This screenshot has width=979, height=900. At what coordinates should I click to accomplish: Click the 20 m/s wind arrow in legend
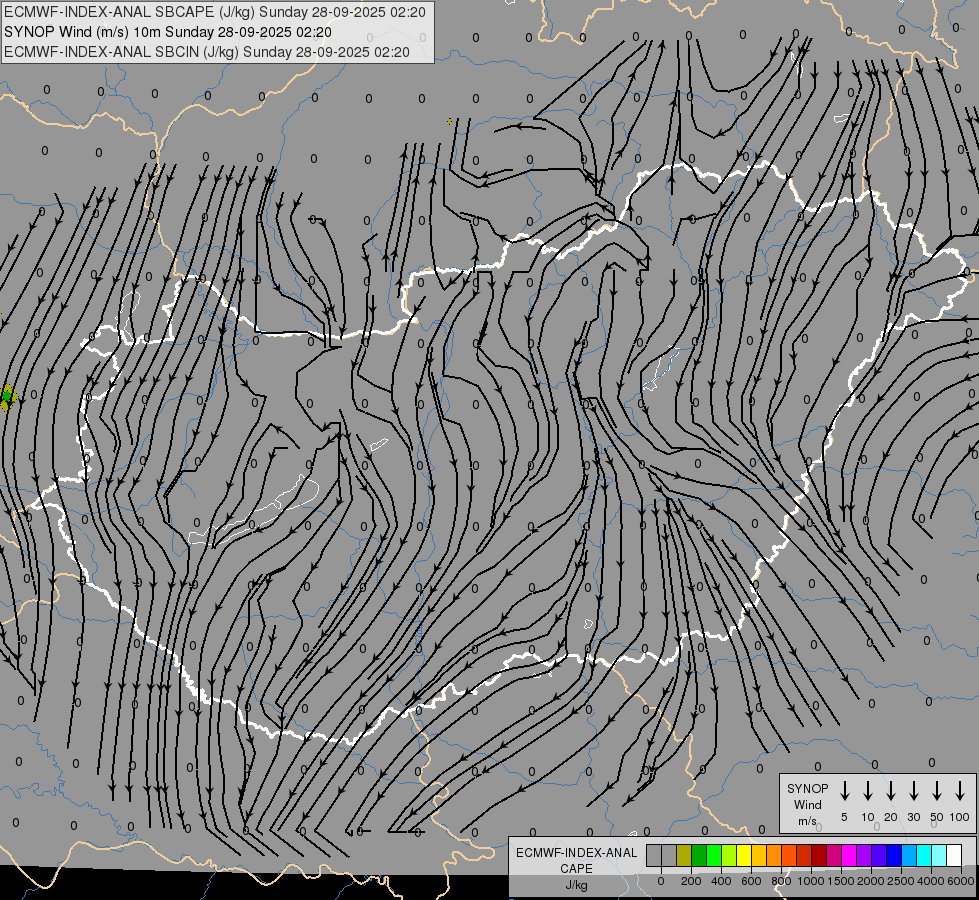891,791
